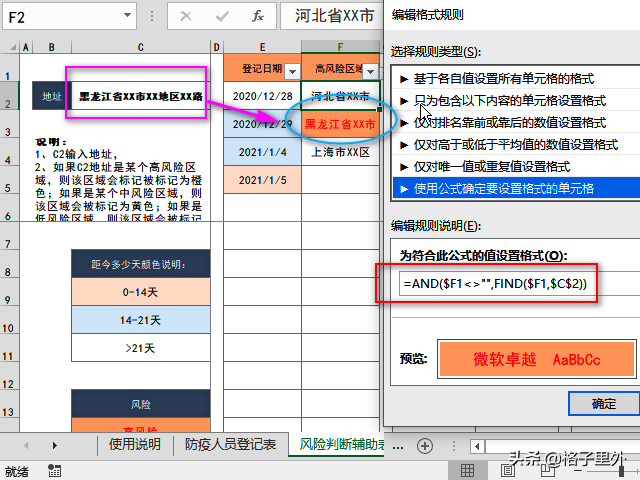
Task: Click the horizontal scrollbar left arrow
Action: [477, 446]
